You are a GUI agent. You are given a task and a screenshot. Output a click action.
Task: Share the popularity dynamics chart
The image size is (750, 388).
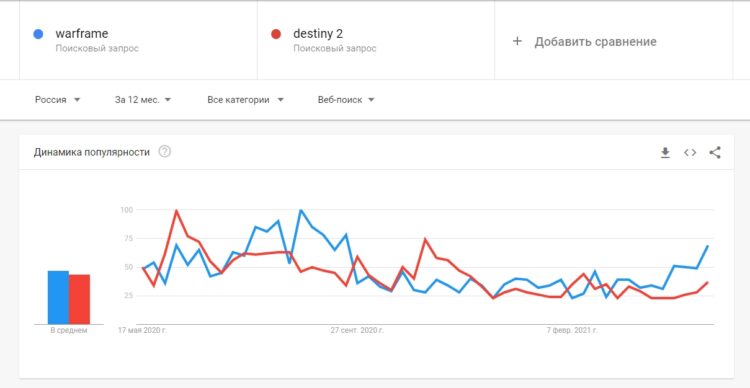tap(715, 153)
